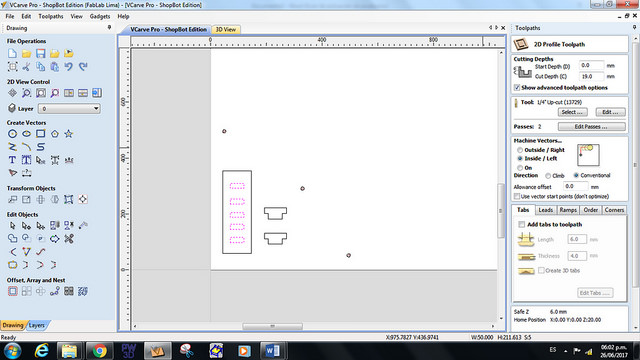Viewport: 640px width, 360px height.
Task: Select the Draw Ellipse tool
Action: [x=27, y=134]
